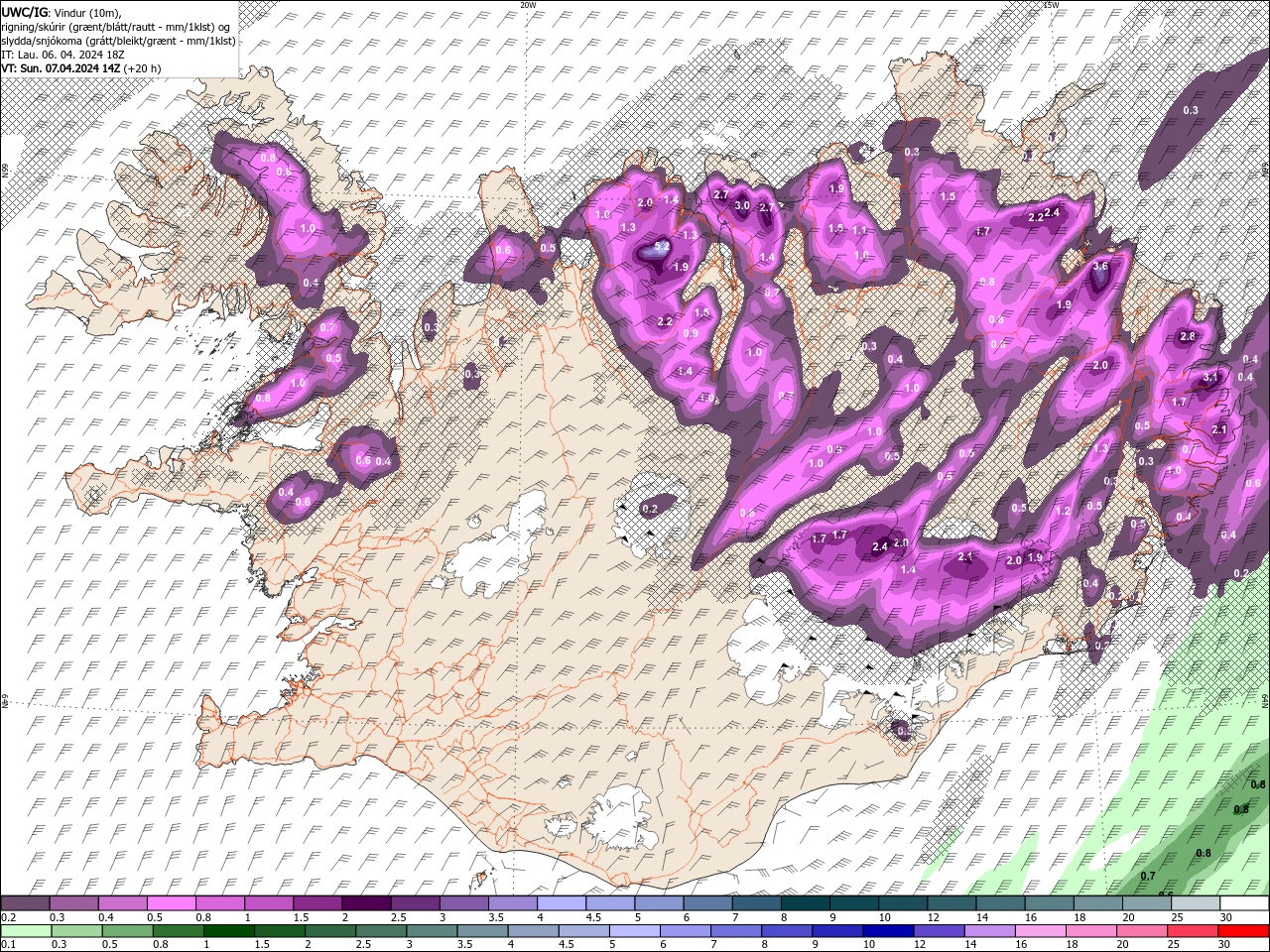Screen dimensions: 1270x952
Task: Click the '0.1' label in bottom legend row
Action: coord(8,945)
